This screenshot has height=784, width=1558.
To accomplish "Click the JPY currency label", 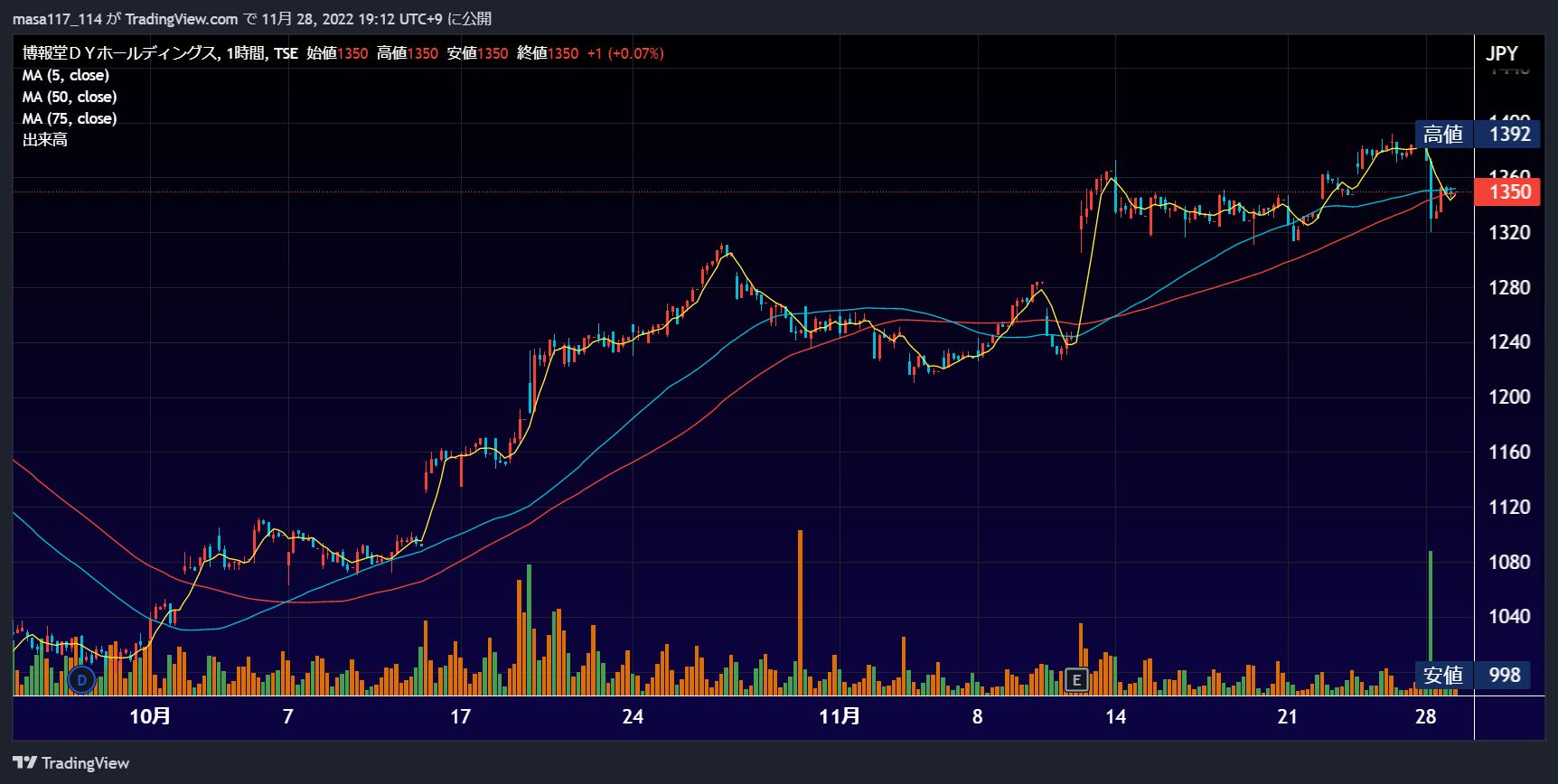I will click(x=1502, y=53).
